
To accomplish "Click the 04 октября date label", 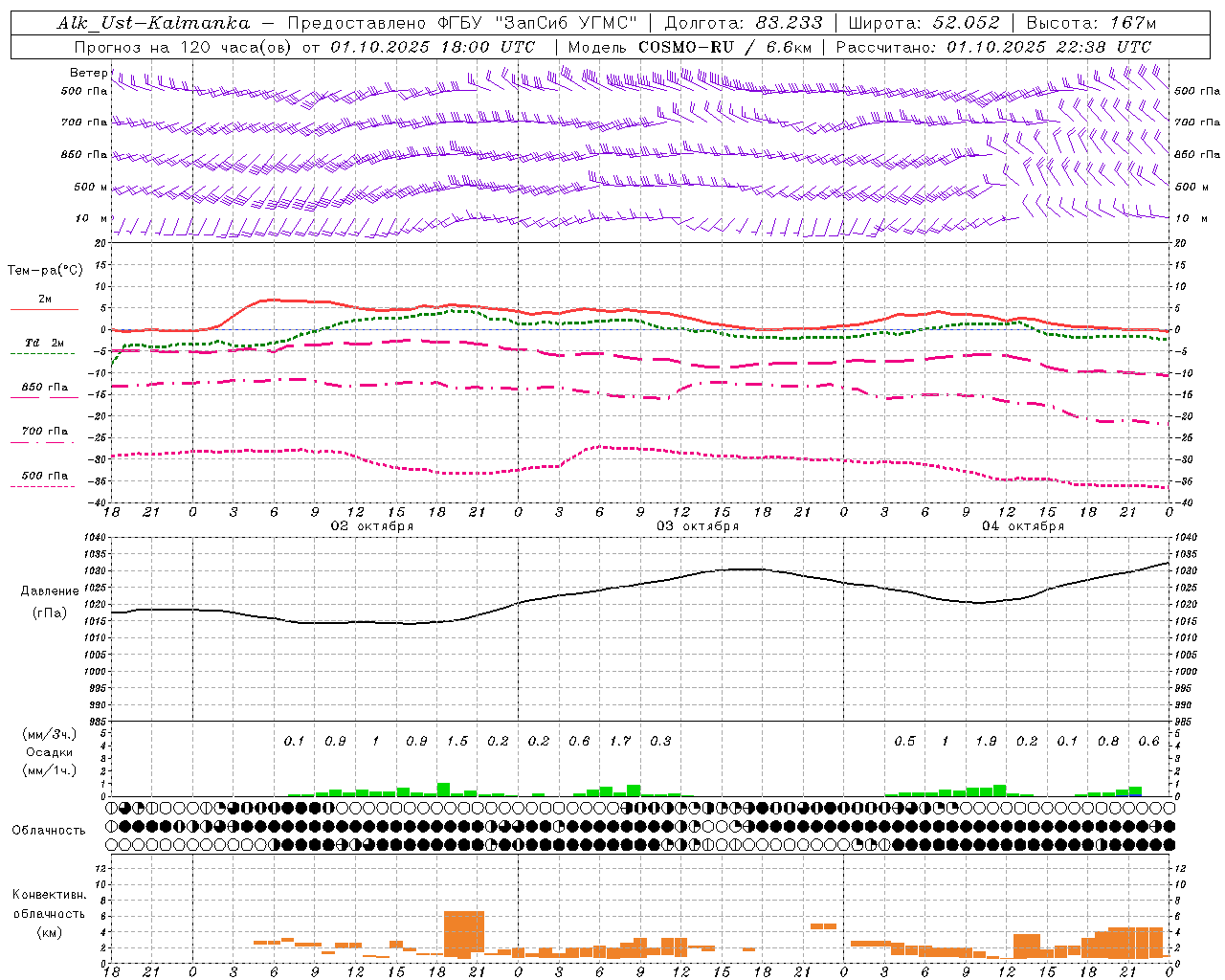I will coord(1023,526).
